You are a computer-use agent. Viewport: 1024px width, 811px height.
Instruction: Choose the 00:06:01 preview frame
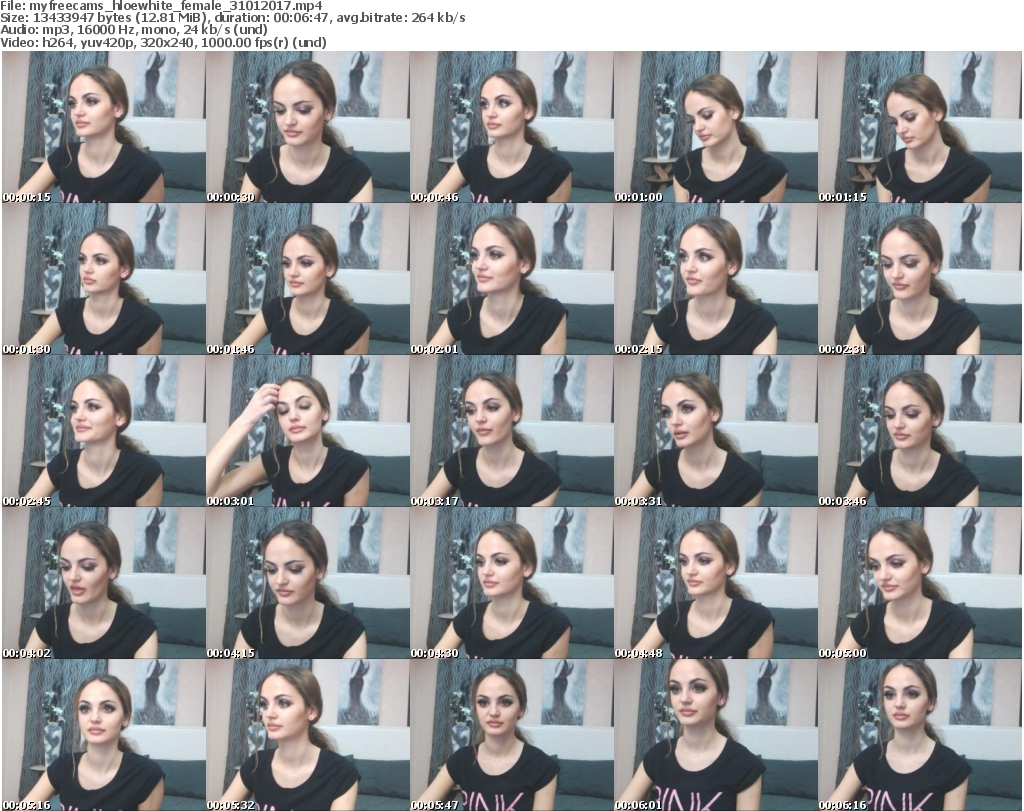click(715, 735)
